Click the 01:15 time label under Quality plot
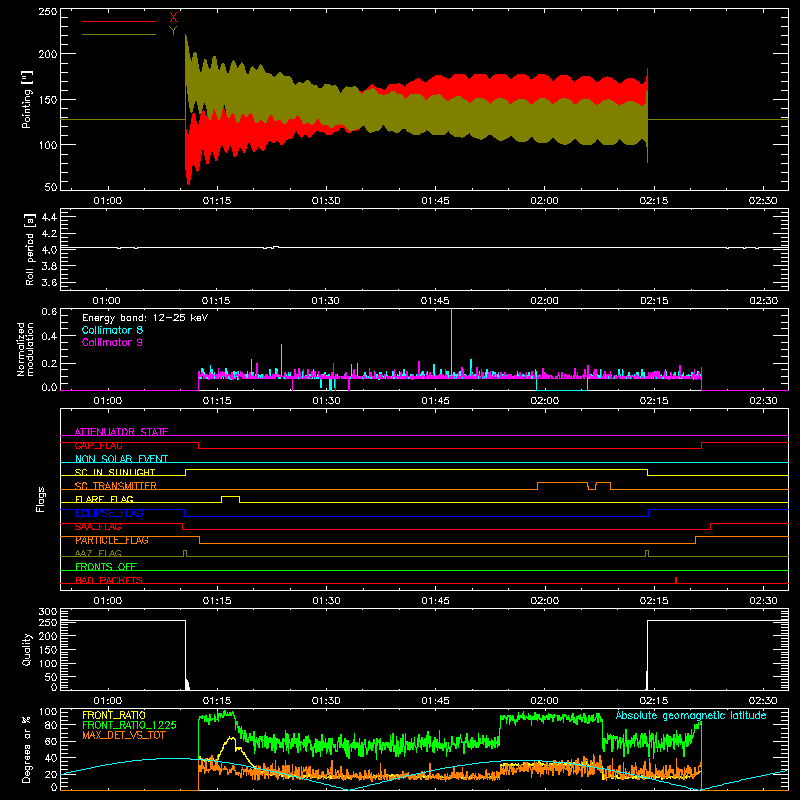Viewport: 800px width, 800px height. coord(217,701)
